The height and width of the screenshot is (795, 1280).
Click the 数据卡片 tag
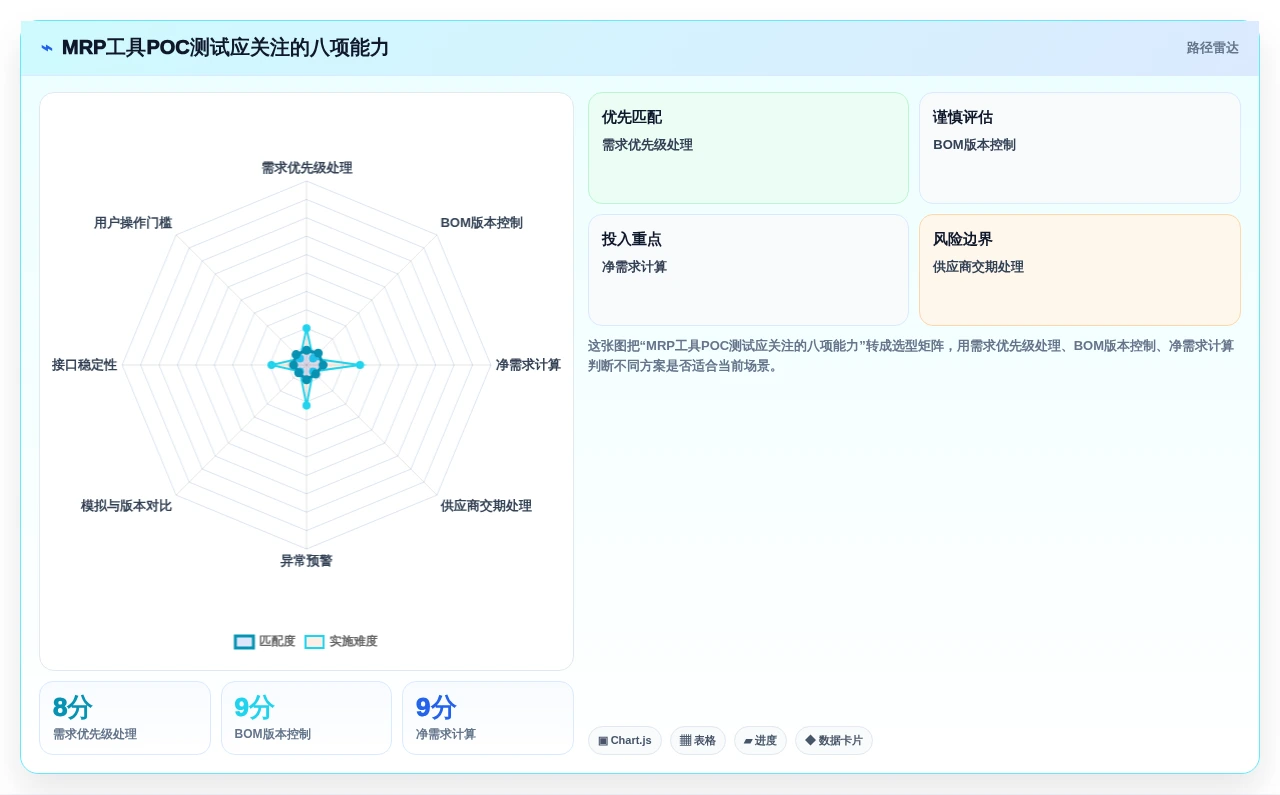pyautogui.click(x=834, y=741)
